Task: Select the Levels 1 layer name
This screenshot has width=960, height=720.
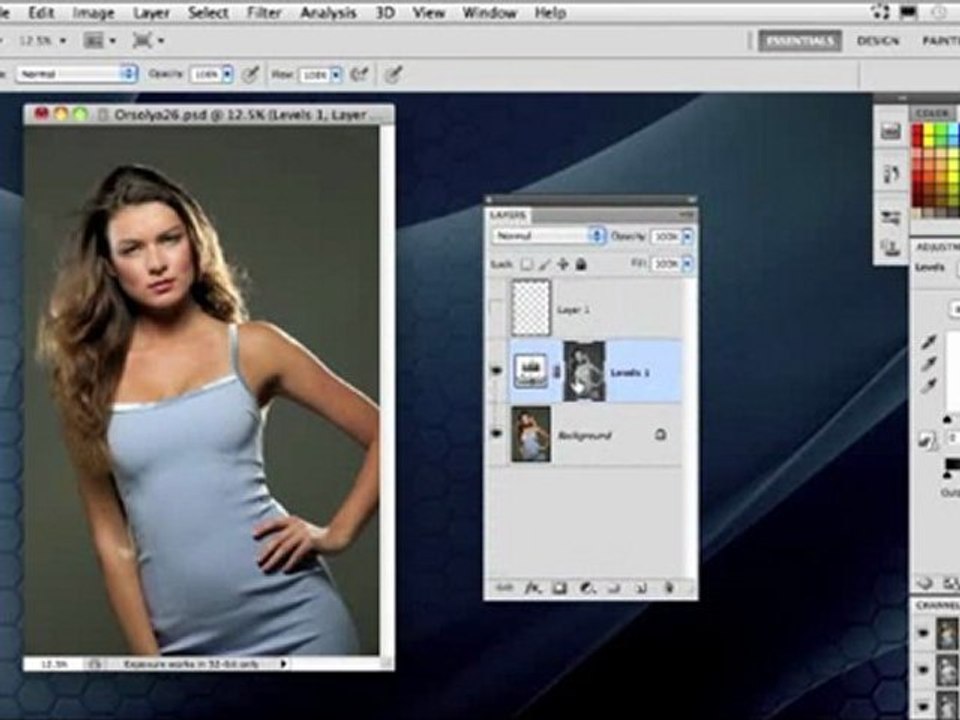Action: (x=630, y=373)
